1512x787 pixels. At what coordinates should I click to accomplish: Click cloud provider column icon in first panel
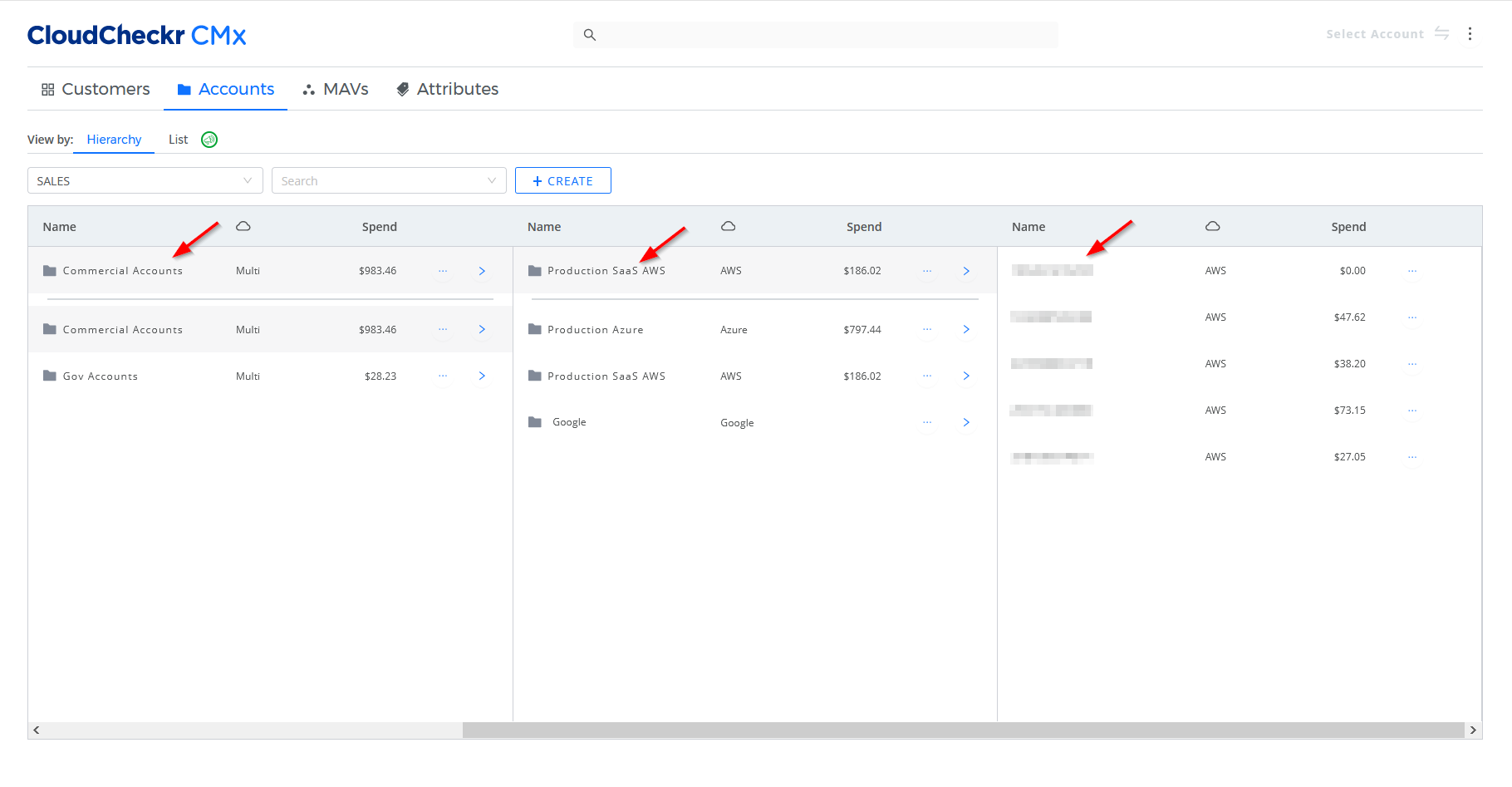click(x=243, y=226)
